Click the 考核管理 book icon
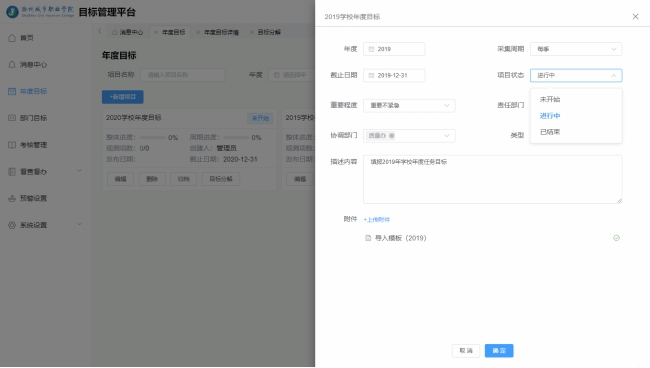The image size is (650, 368). pos(12,145)
